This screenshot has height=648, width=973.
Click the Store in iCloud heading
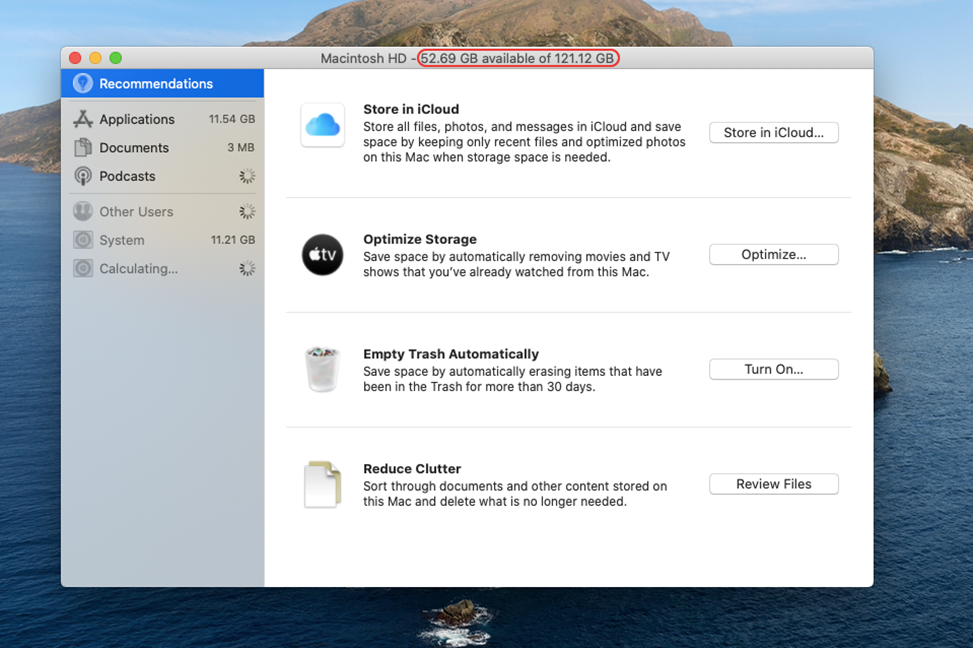click(x=411, y=109)
